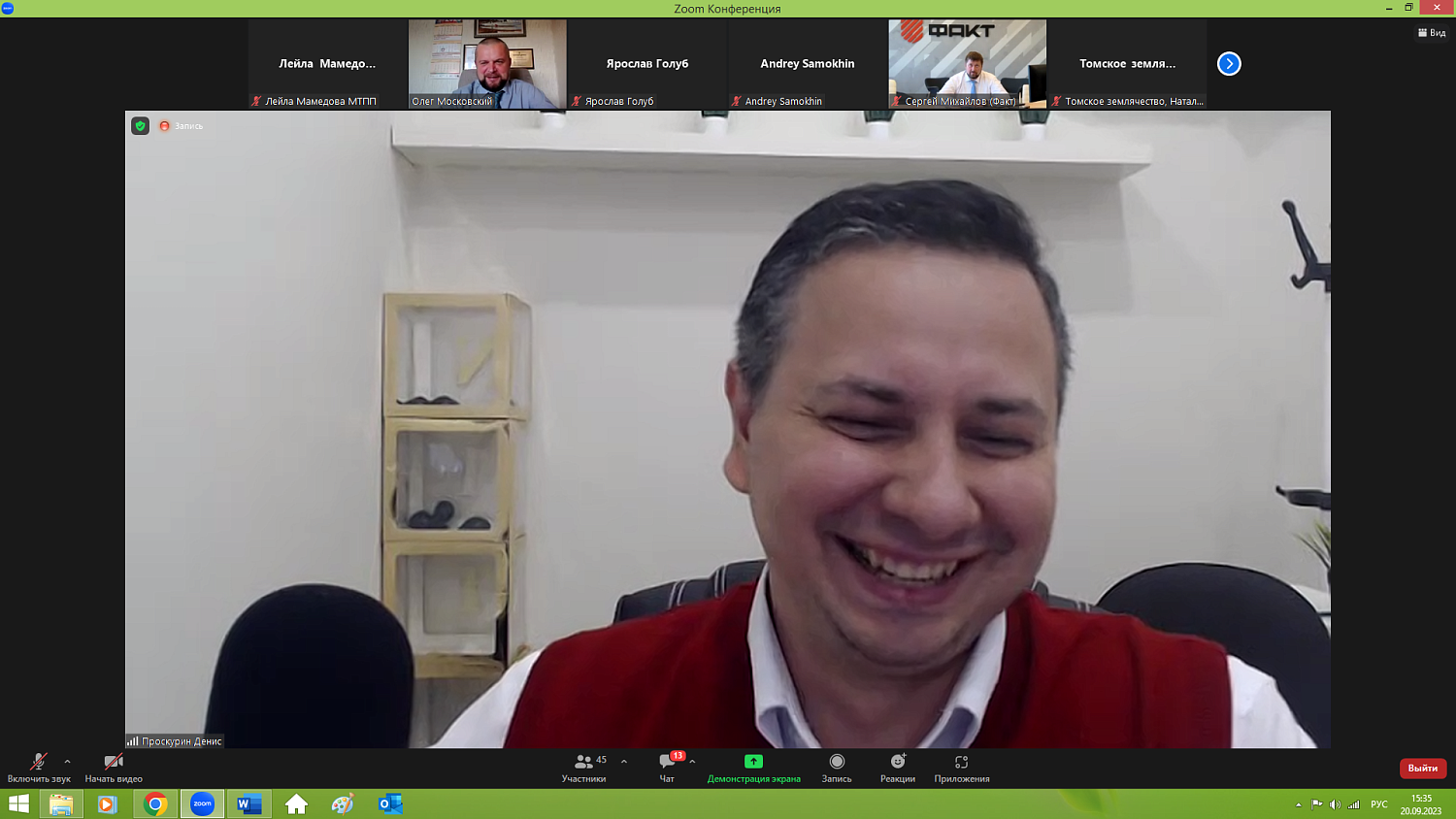Open Google Chrome from the taskbar
This screenshot has width=1456, height=819.
(155, 804)
